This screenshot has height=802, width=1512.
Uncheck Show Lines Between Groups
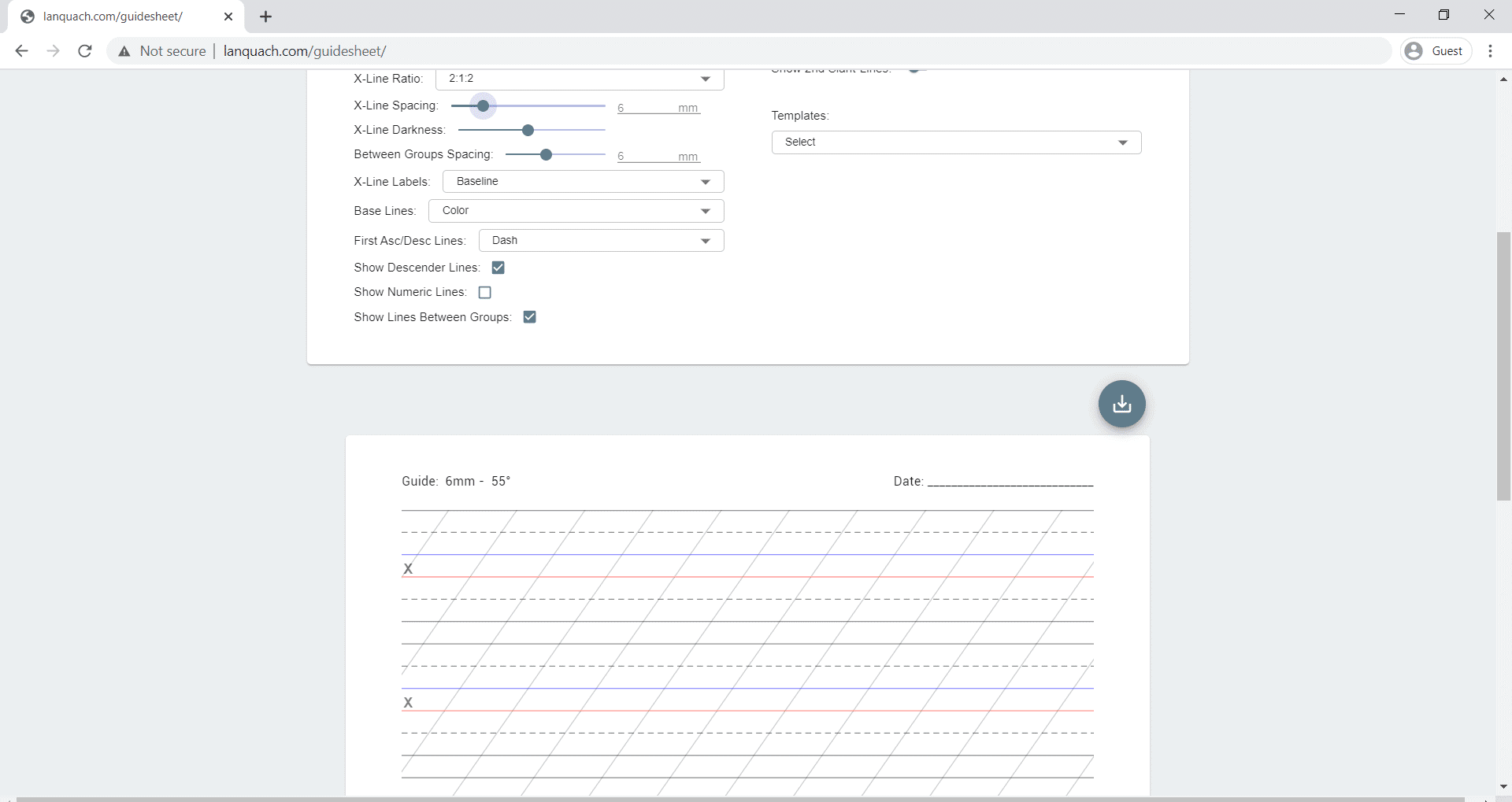530,317
